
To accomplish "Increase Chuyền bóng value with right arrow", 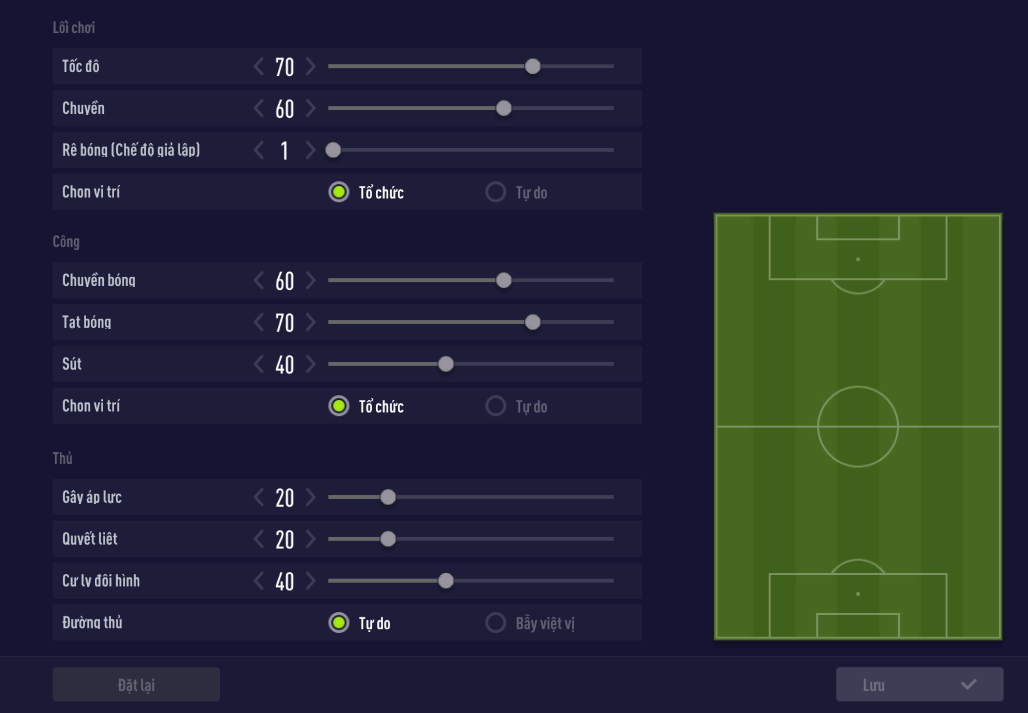I will 310,281.
